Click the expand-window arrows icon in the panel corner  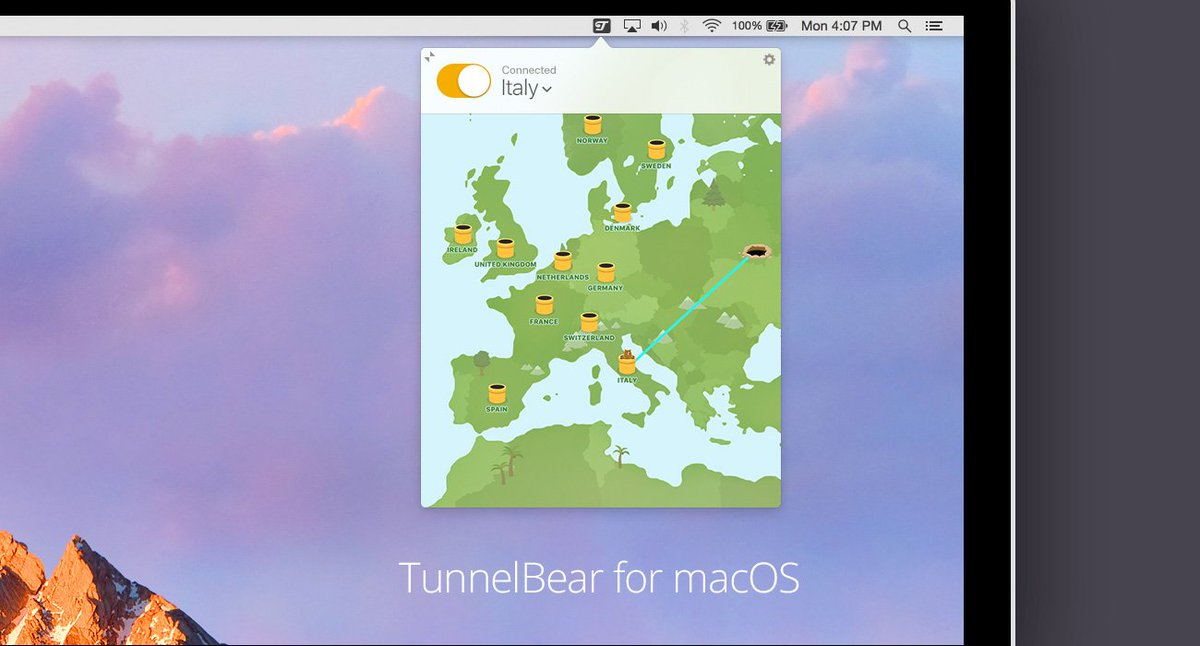click(x=429, y=56)
